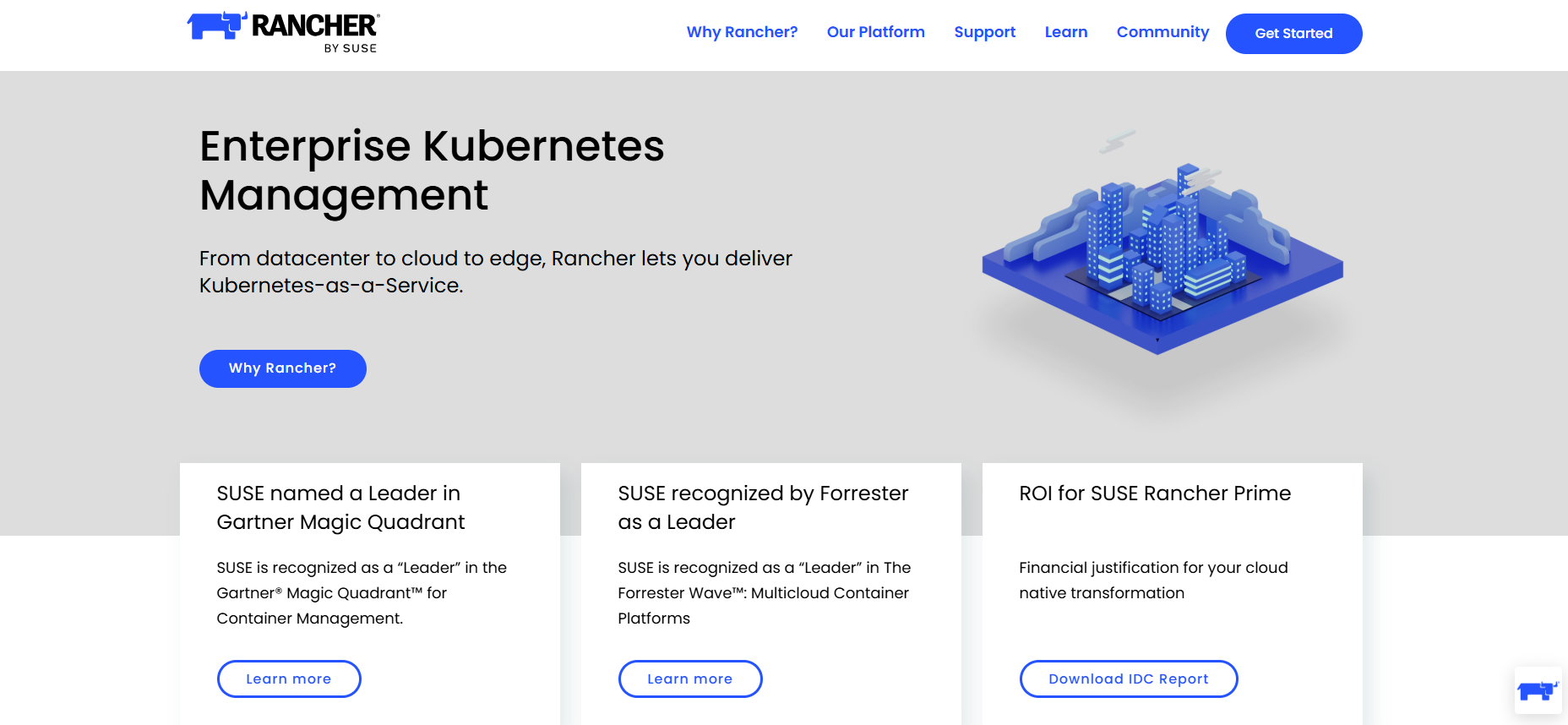Click the Rancher bull logo icon
This screenshot has height=725, width=1568.
point(215,25)
